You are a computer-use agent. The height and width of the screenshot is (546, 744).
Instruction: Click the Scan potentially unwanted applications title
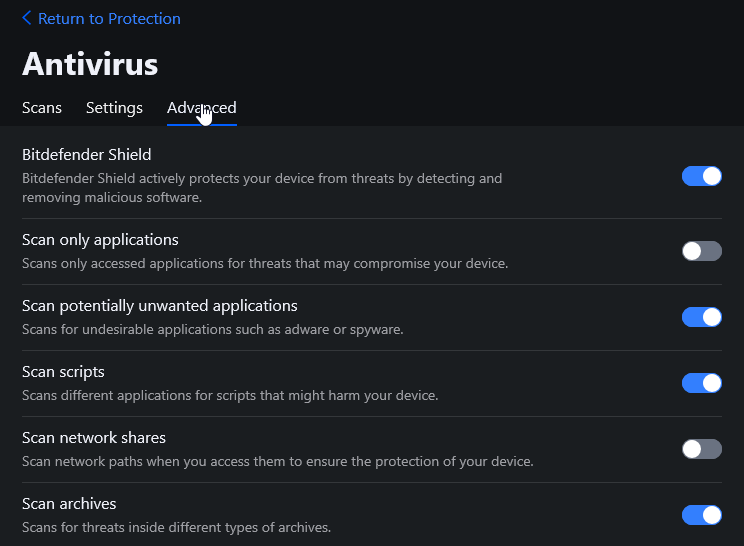pos(160,306)
